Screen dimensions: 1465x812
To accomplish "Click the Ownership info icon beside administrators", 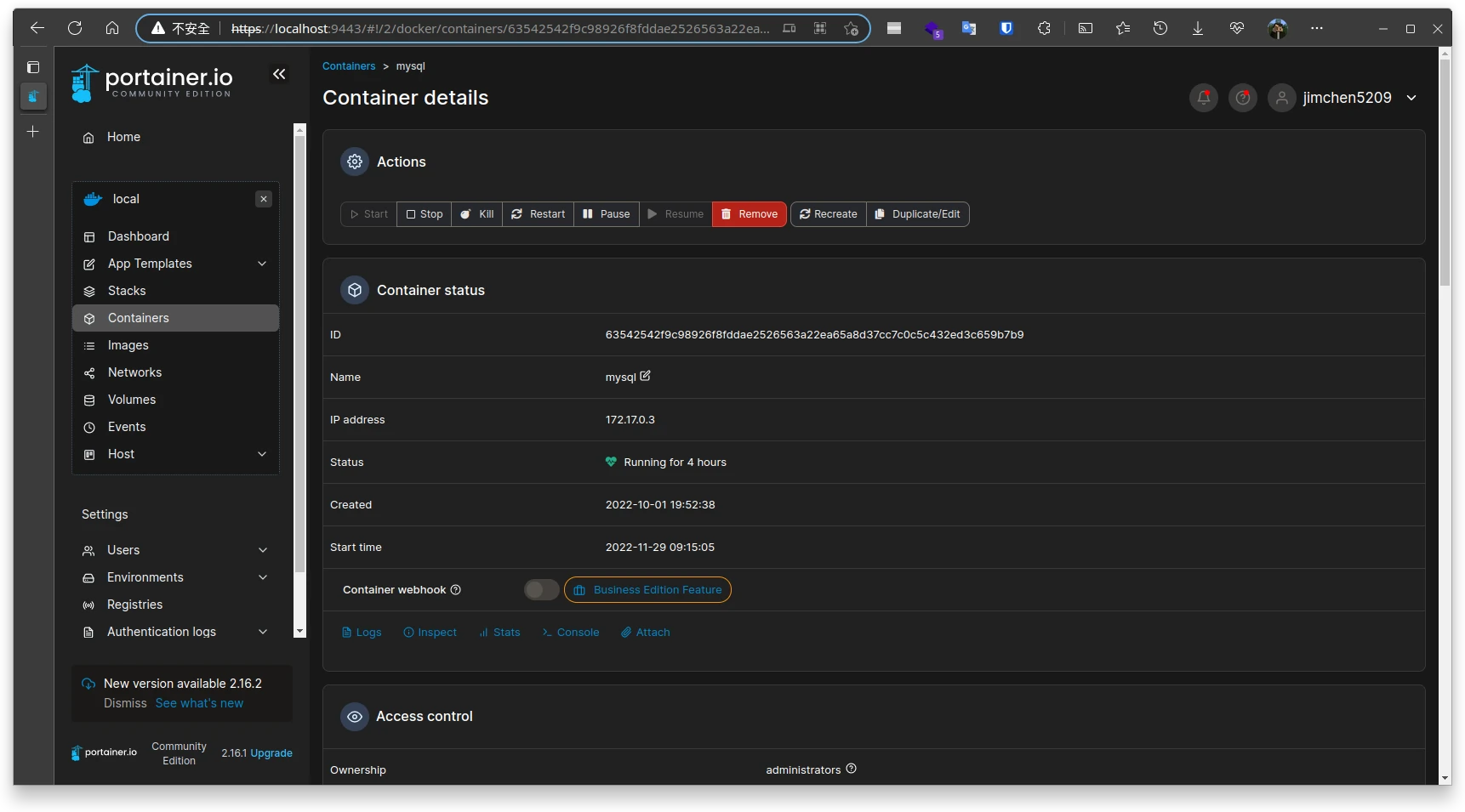I will 851,769.
